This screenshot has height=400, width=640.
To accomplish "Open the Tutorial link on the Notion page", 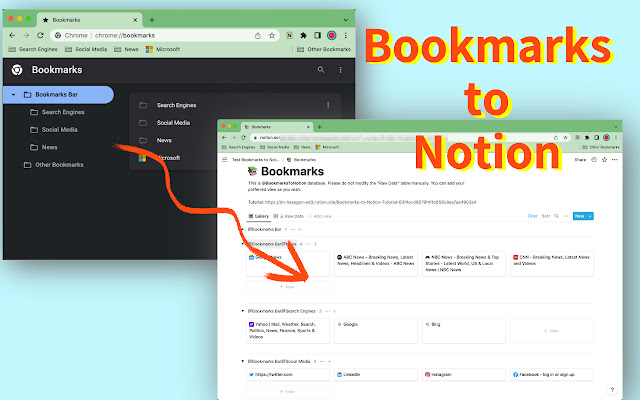I will 370,202.
